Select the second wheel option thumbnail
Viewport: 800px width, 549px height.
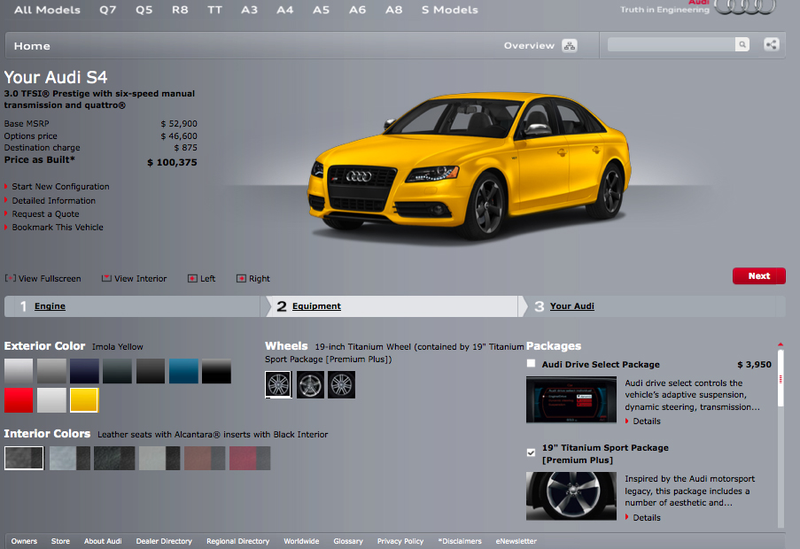[x=310, y=385]
